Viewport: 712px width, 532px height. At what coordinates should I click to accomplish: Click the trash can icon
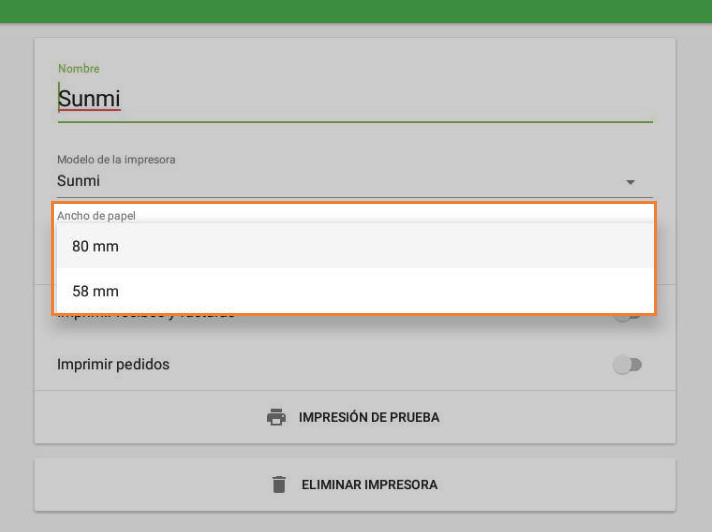[279, 484]
